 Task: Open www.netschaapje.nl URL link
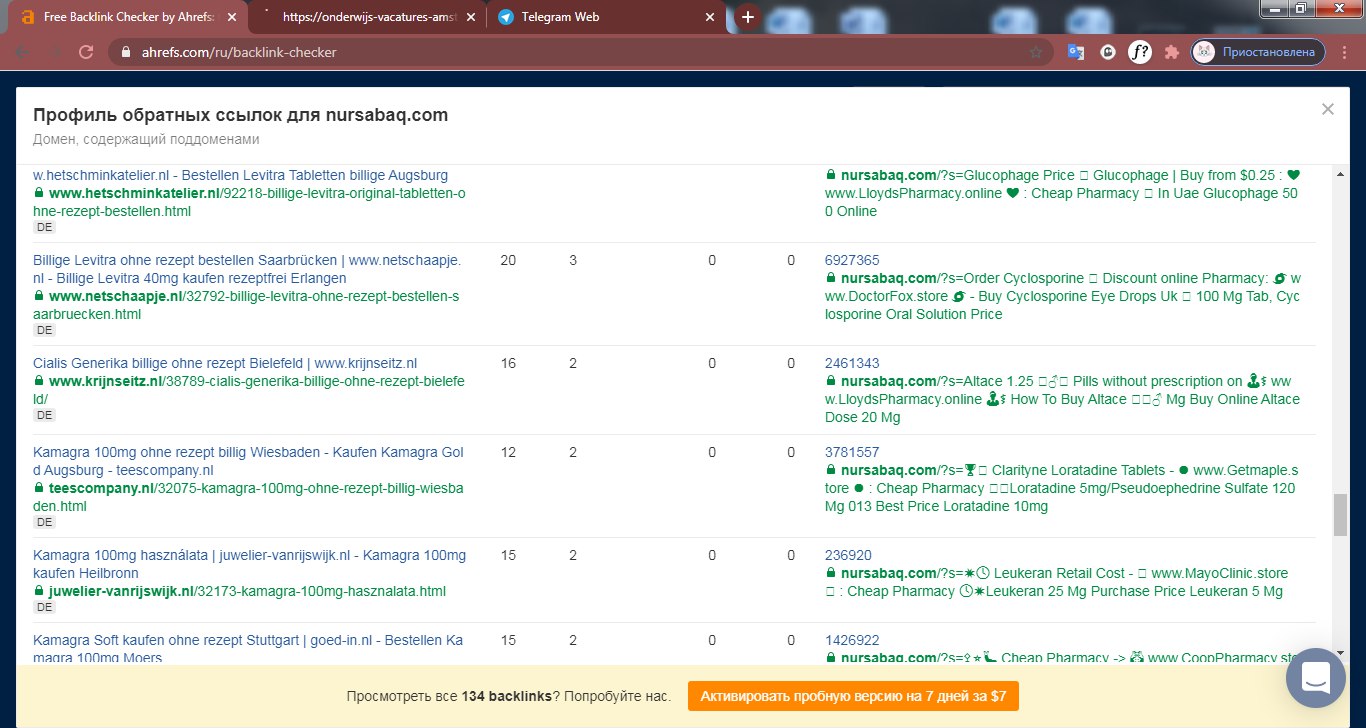246,305
